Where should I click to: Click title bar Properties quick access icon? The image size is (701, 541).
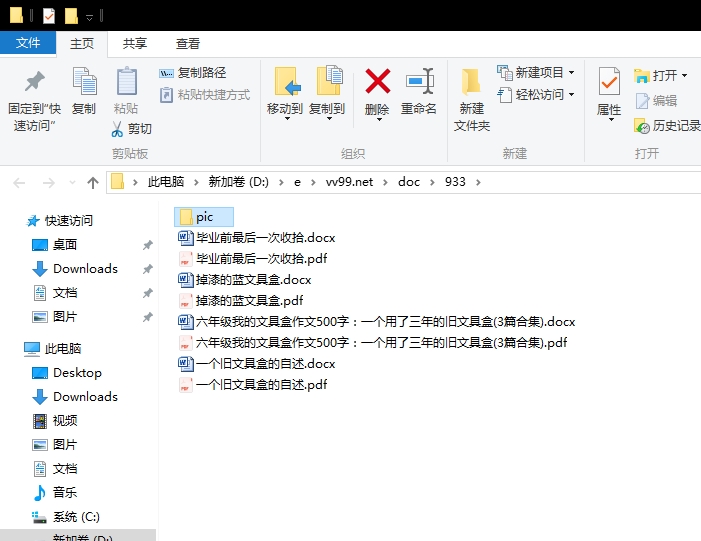49,16
